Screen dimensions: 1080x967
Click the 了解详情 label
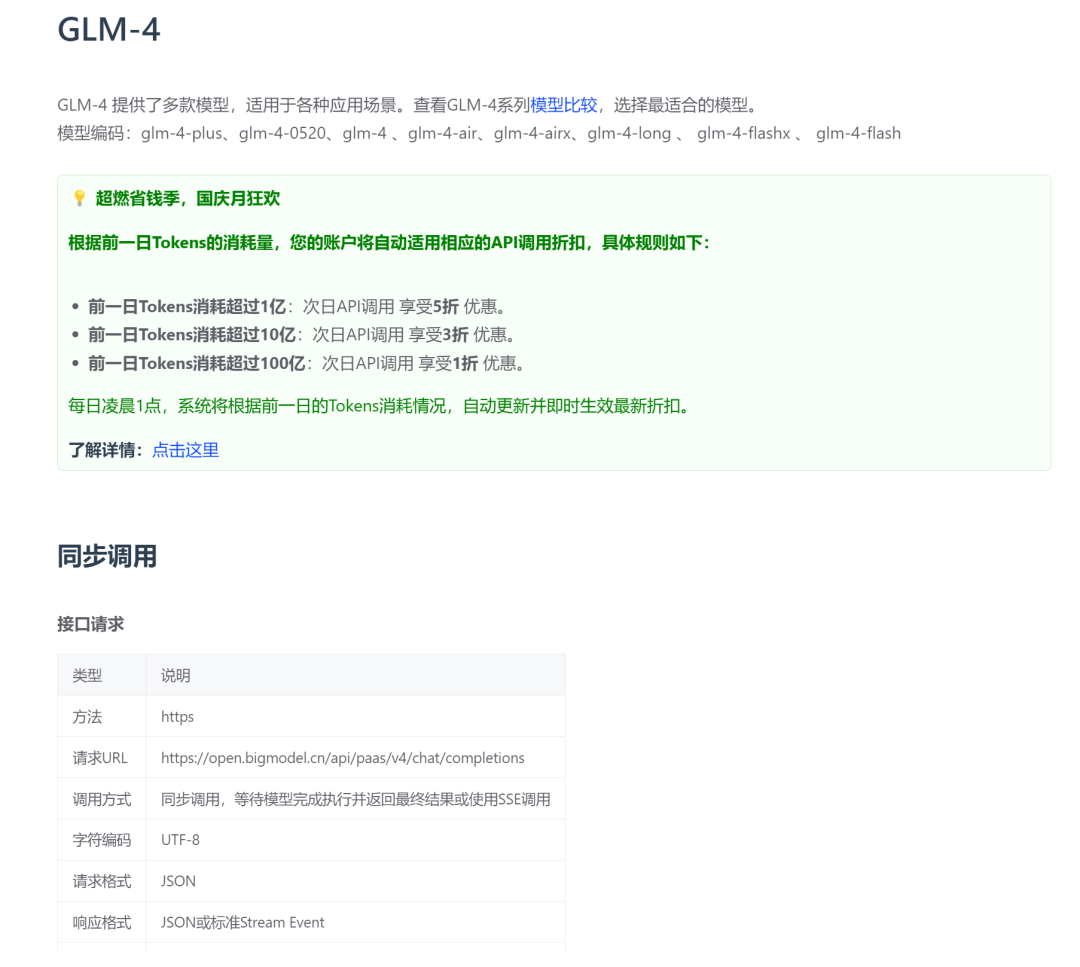[105, 450]
